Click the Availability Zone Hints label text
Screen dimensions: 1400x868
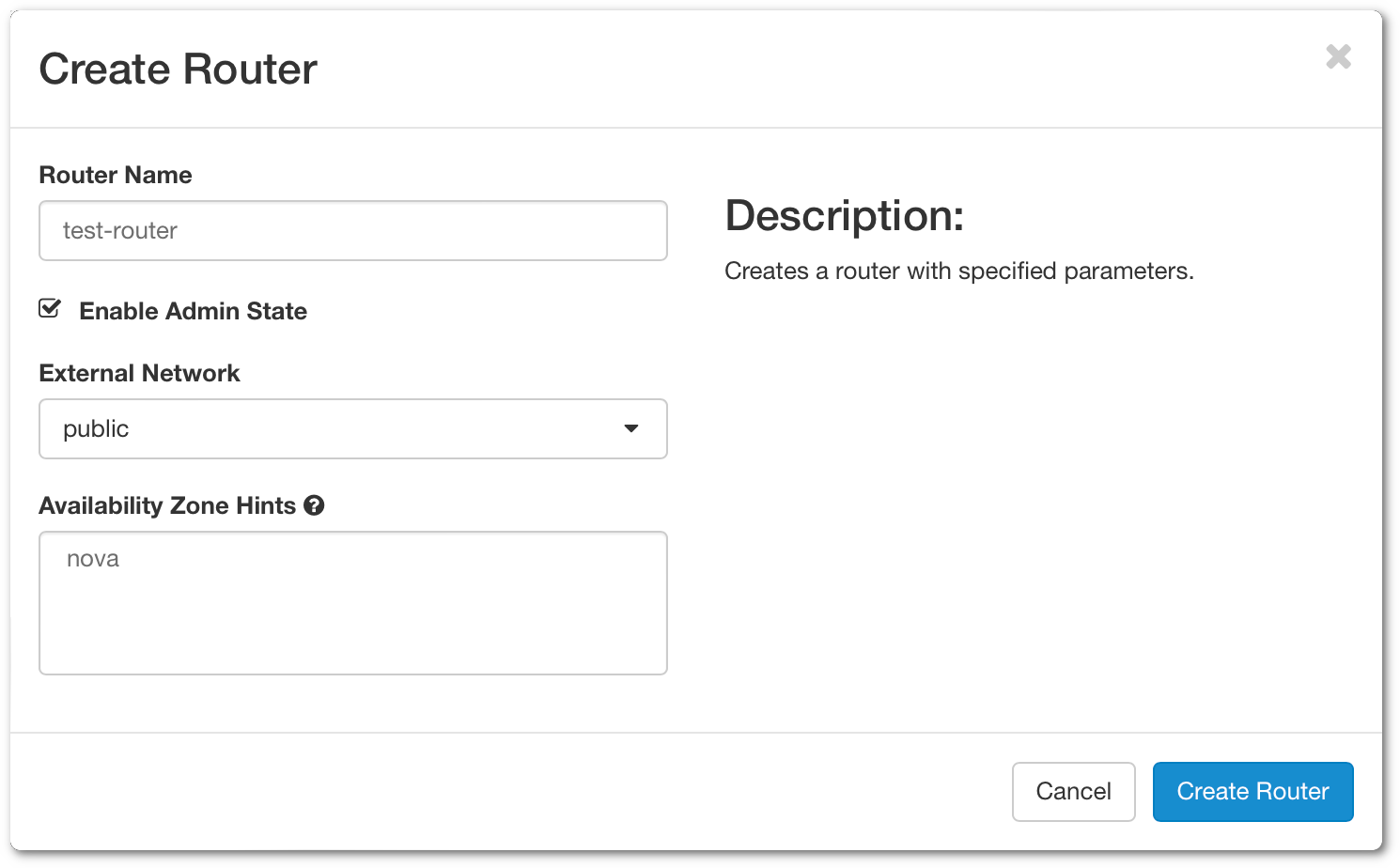167,505
